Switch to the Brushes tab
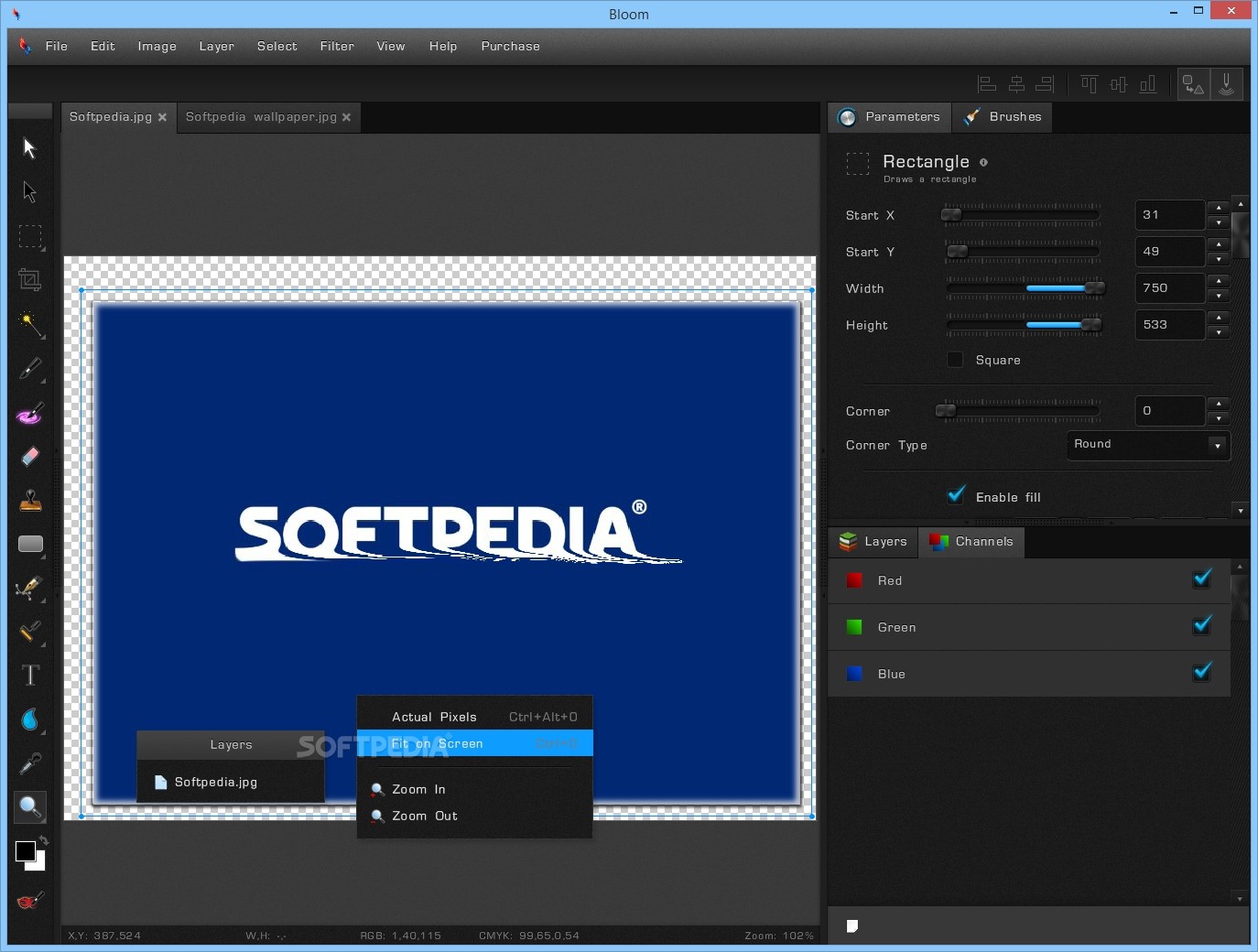This screenshot has height=952, width=1258. pos(1003,117)
